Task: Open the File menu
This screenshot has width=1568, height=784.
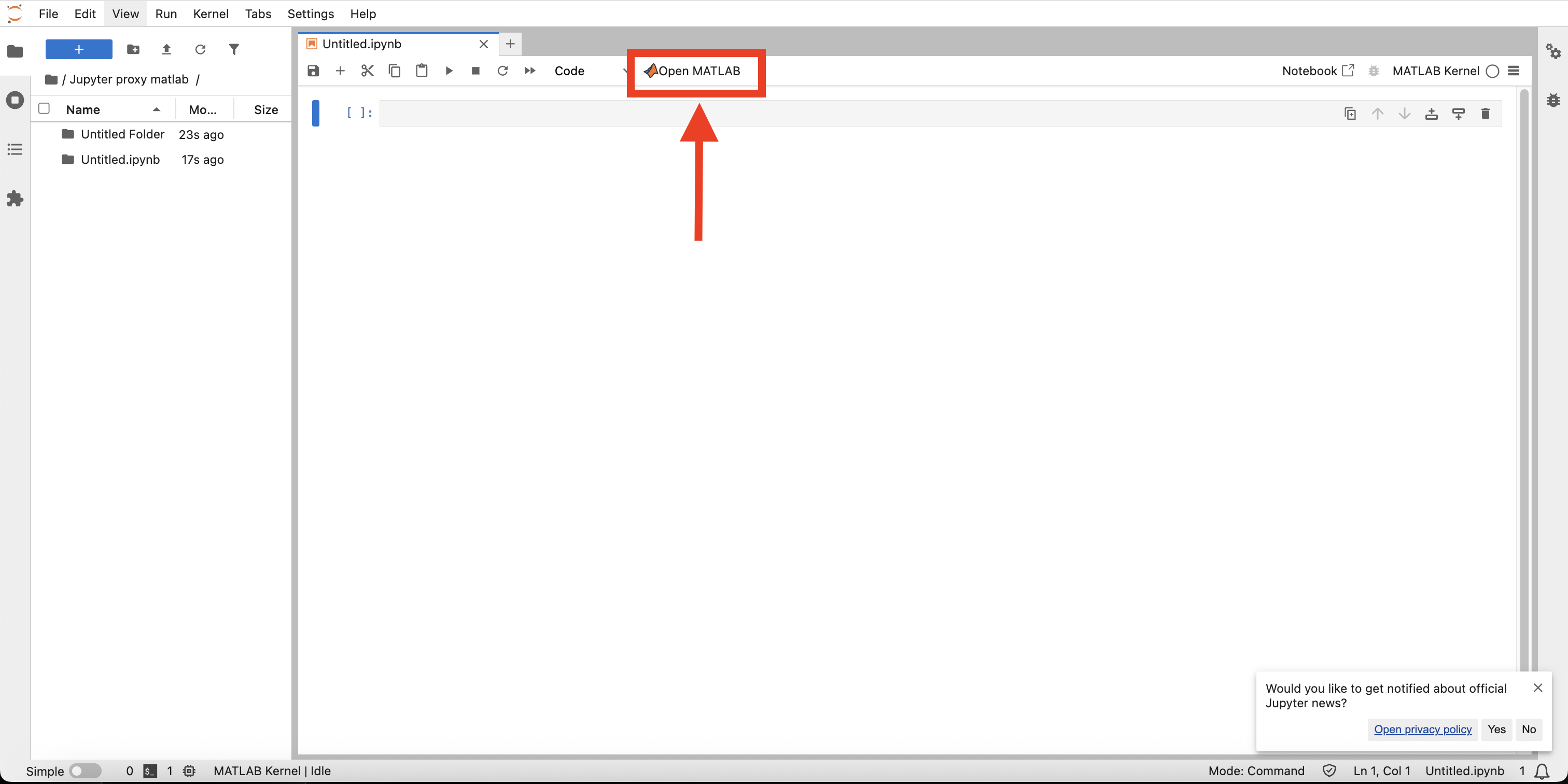Action: click(x=48, y=13)
